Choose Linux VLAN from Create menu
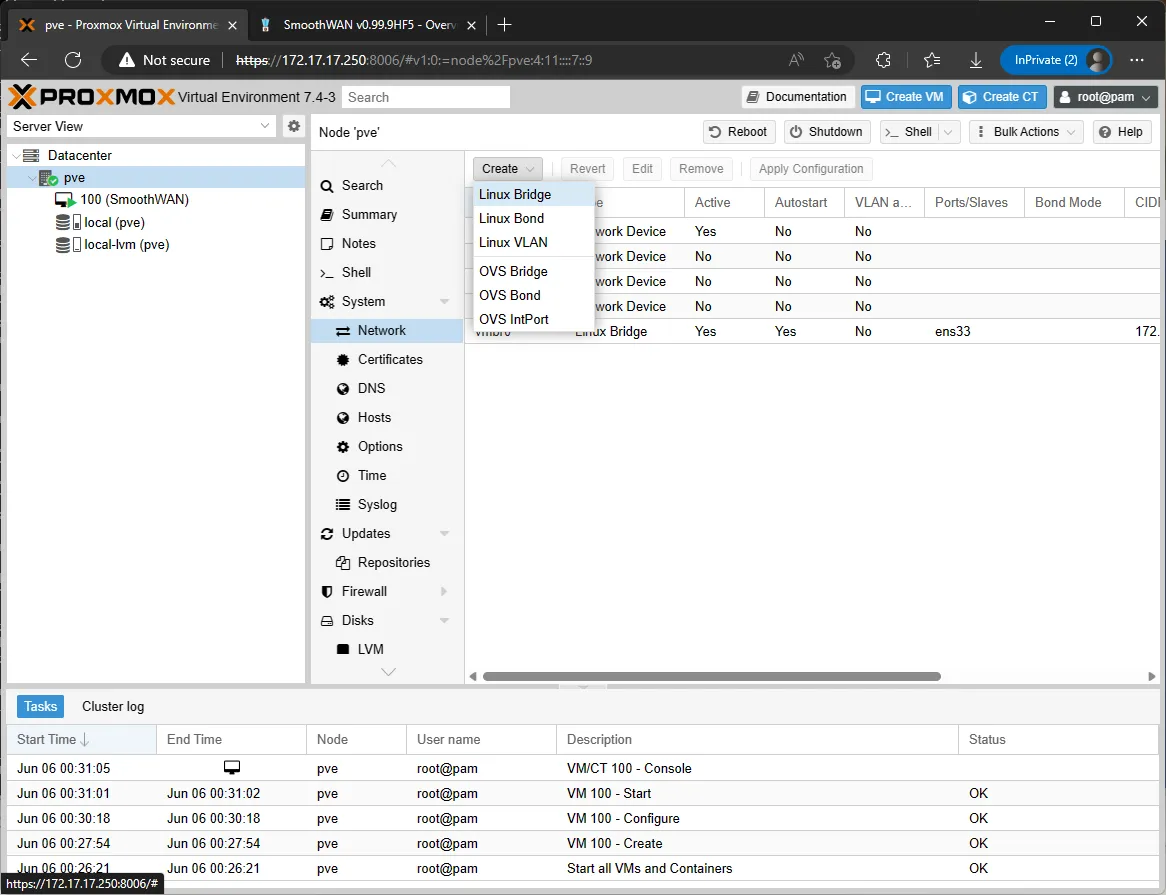Viewport: 1166px width, 895px height. (533, 242)
